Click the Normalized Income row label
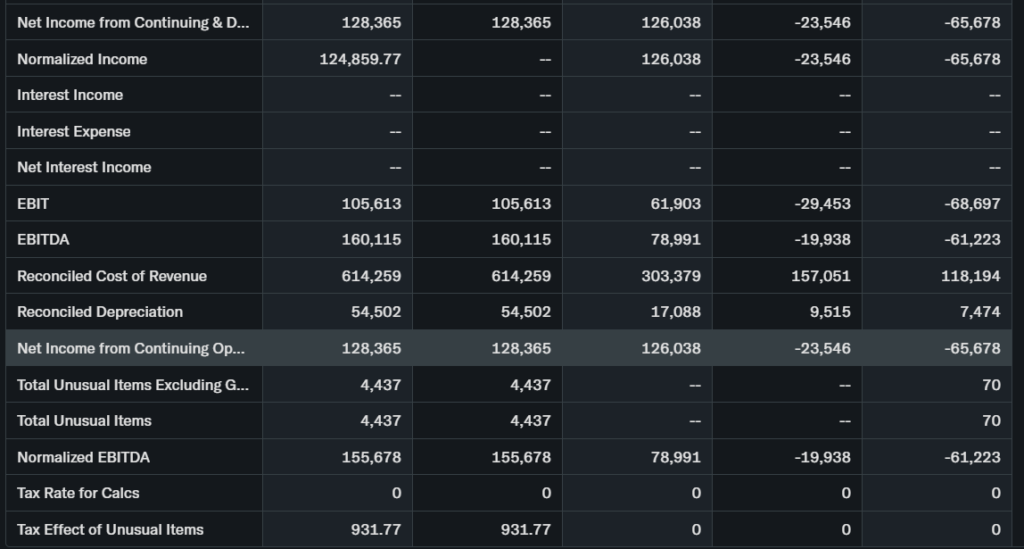 [82, 59]
